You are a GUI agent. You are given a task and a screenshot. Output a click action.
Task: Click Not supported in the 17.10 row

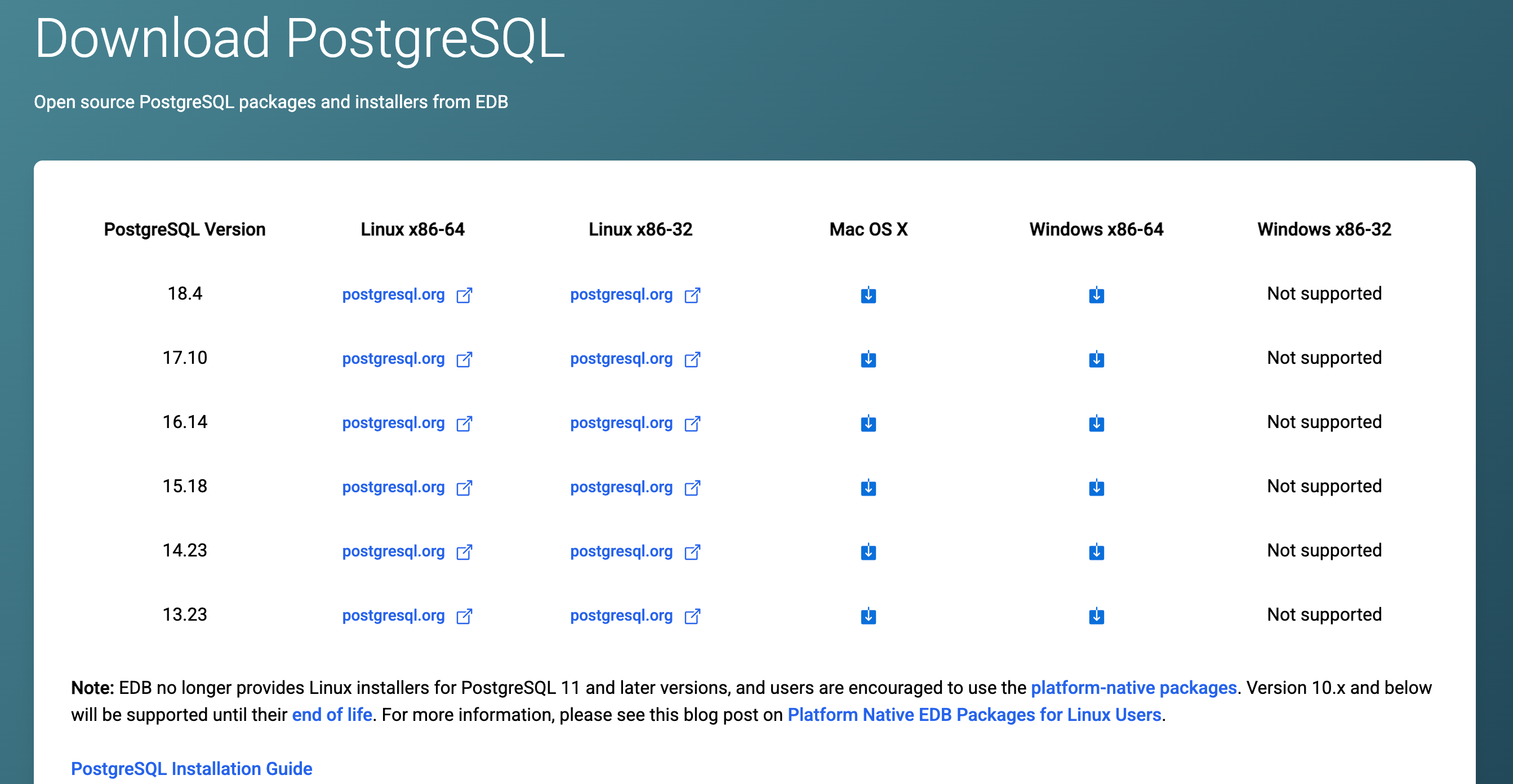1324,357
